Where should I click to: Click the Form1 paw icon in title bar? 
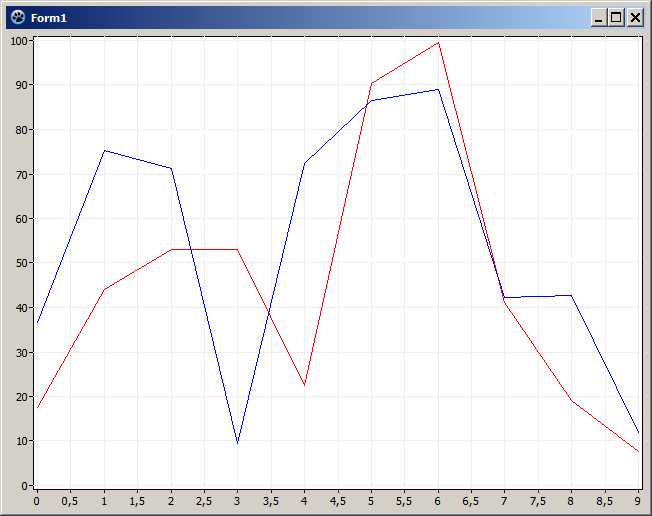[x=18, y=17]
